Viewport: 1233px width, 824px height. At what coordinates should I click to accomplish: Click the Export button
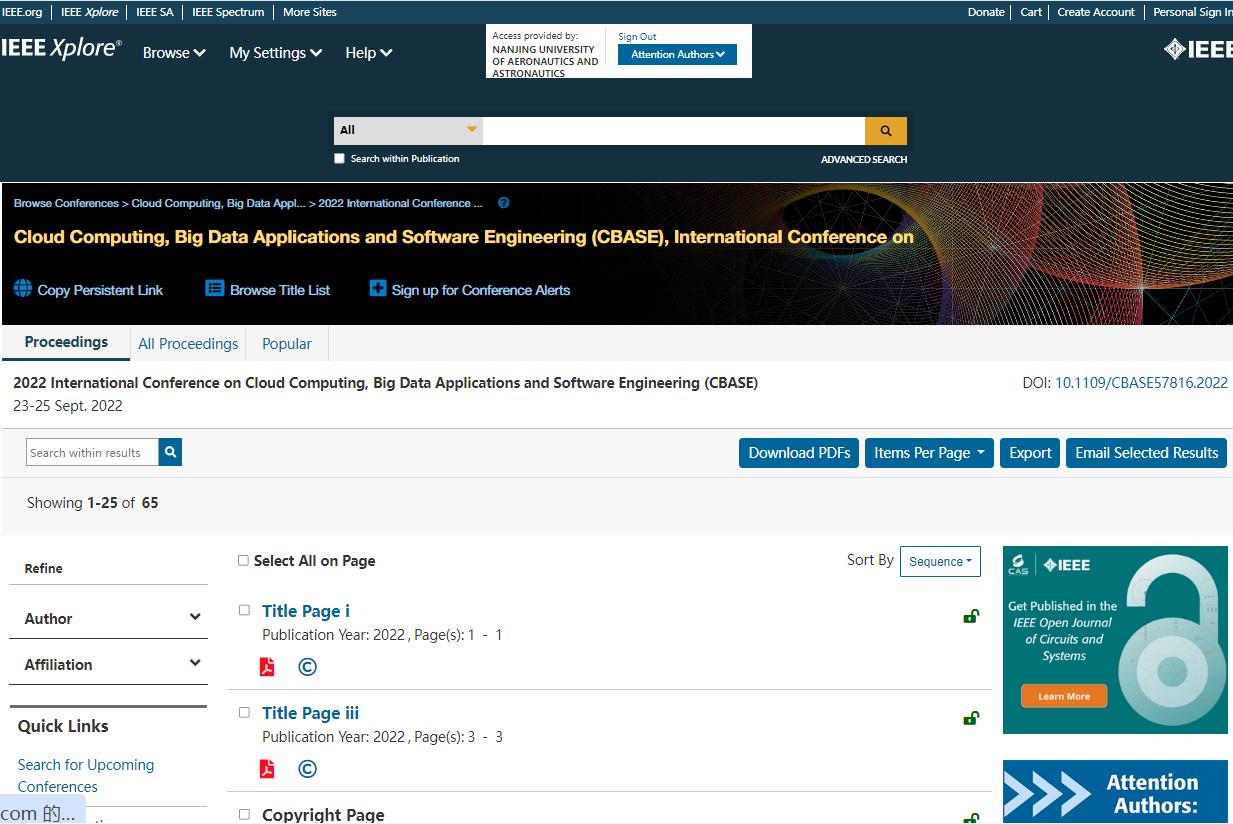click(x=1030, y=453)
